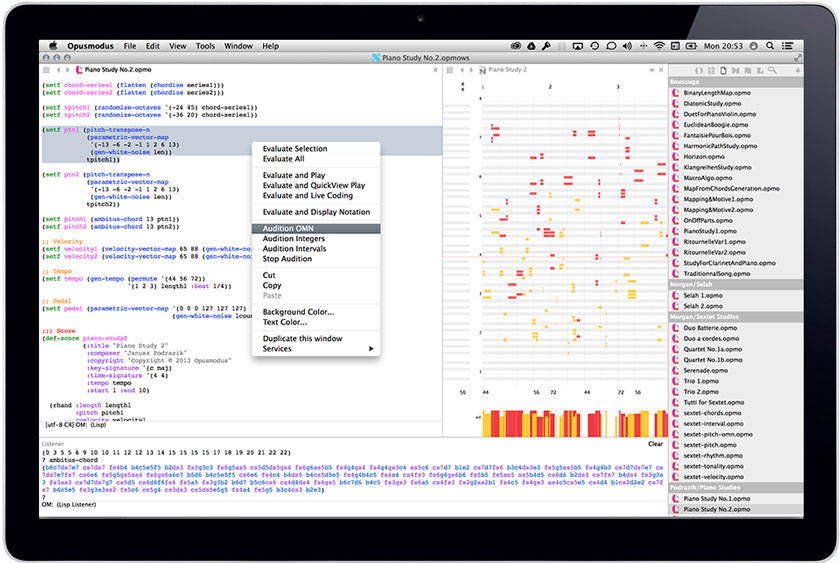The width and height of the screenshot is (840, 563).
Task: Select Evaluate and Live Coding
Action: click(316, 196)
